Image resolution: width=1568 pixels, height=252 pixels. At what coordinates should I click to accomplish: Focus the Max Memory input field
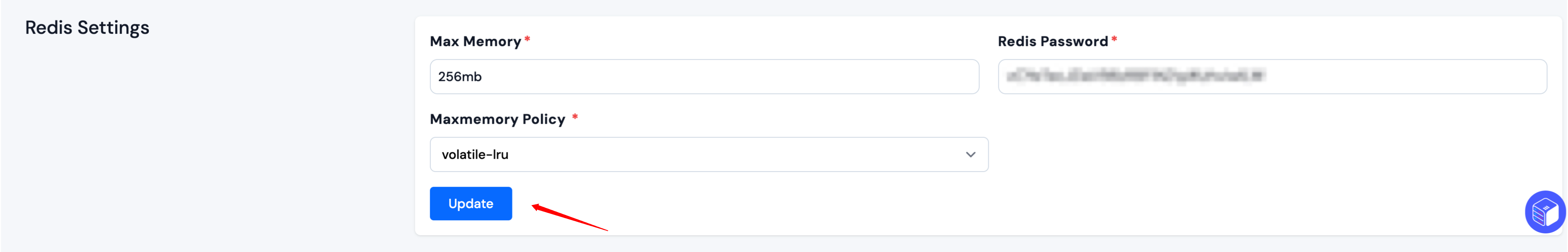click(704, 77)
